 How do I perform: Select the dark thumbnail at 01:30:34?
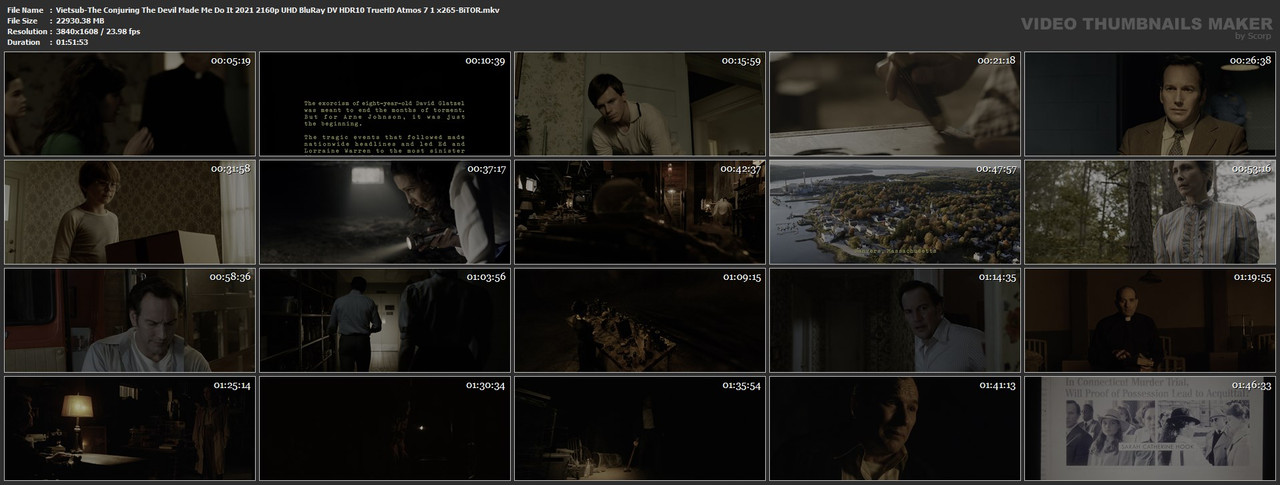pos(385,428)
